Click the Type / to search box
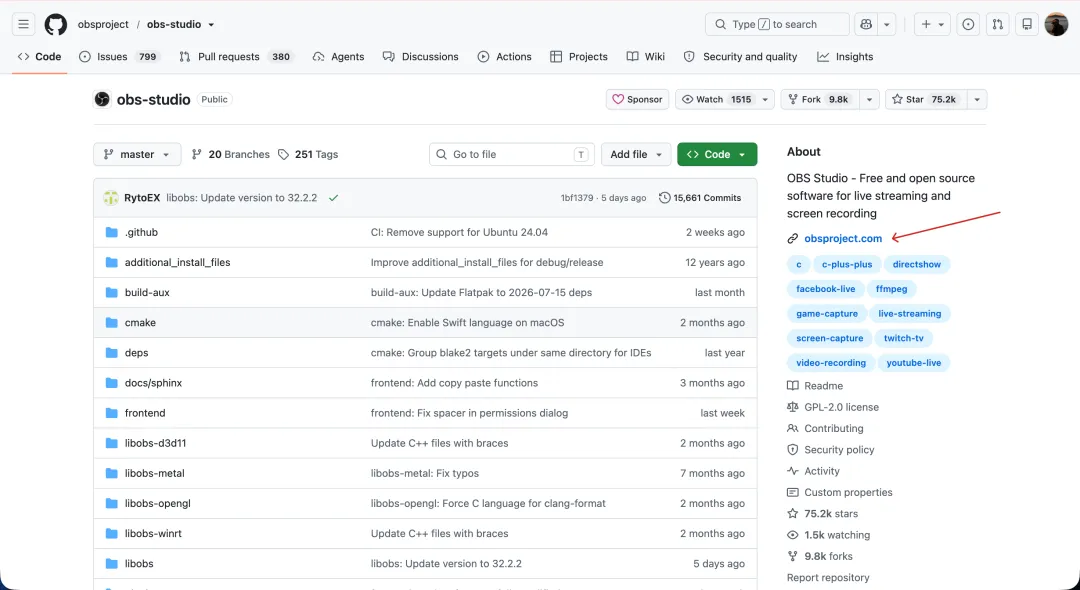This screenshot has height=590, width=1080. click(x=777, y=24)
